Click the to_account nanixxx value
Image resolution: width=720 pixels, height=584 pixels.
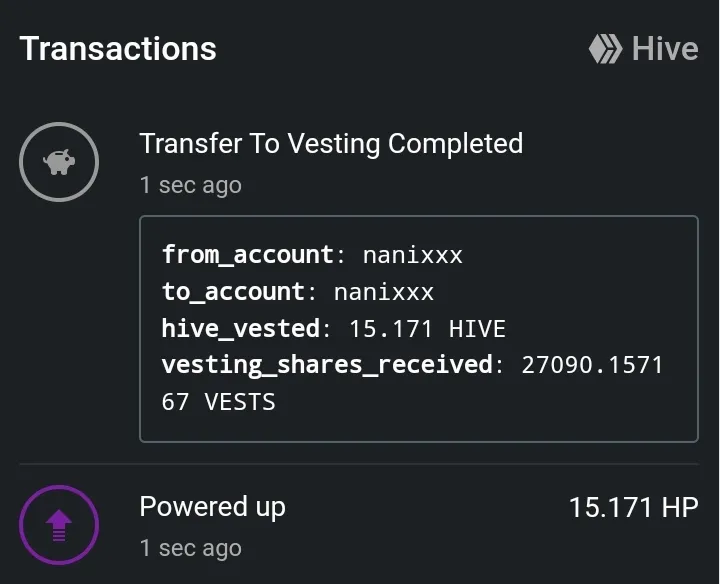click(x=383, y=292)
